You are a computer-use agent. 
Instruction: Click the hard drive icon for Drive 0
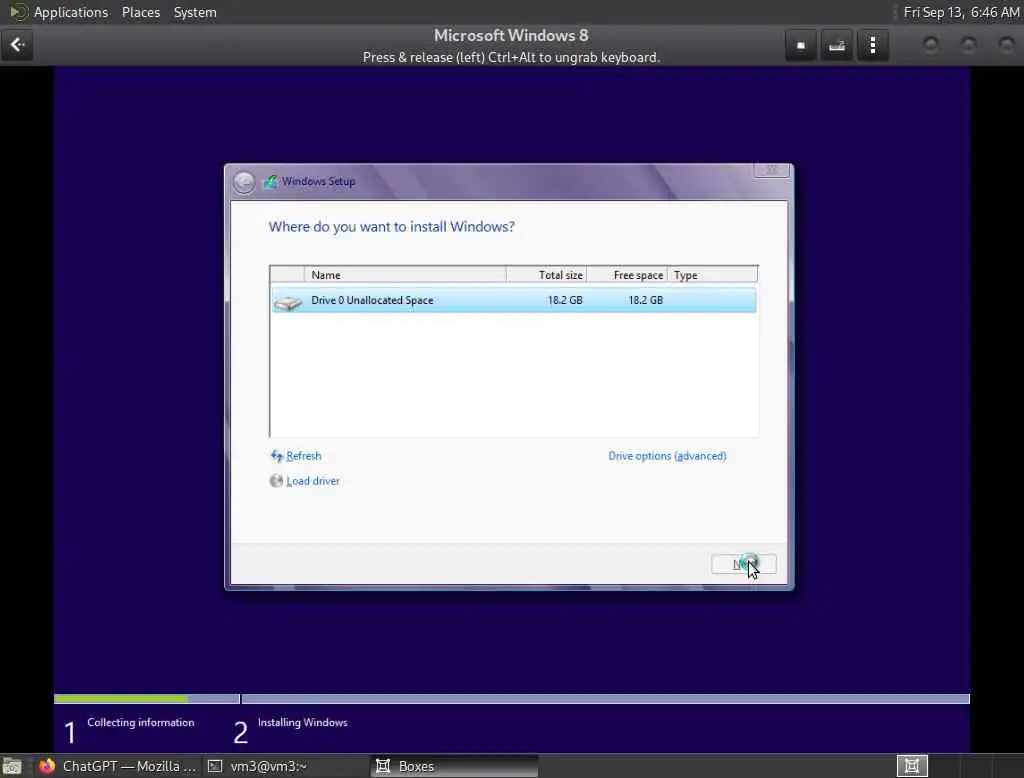click(x=288, y=302)
